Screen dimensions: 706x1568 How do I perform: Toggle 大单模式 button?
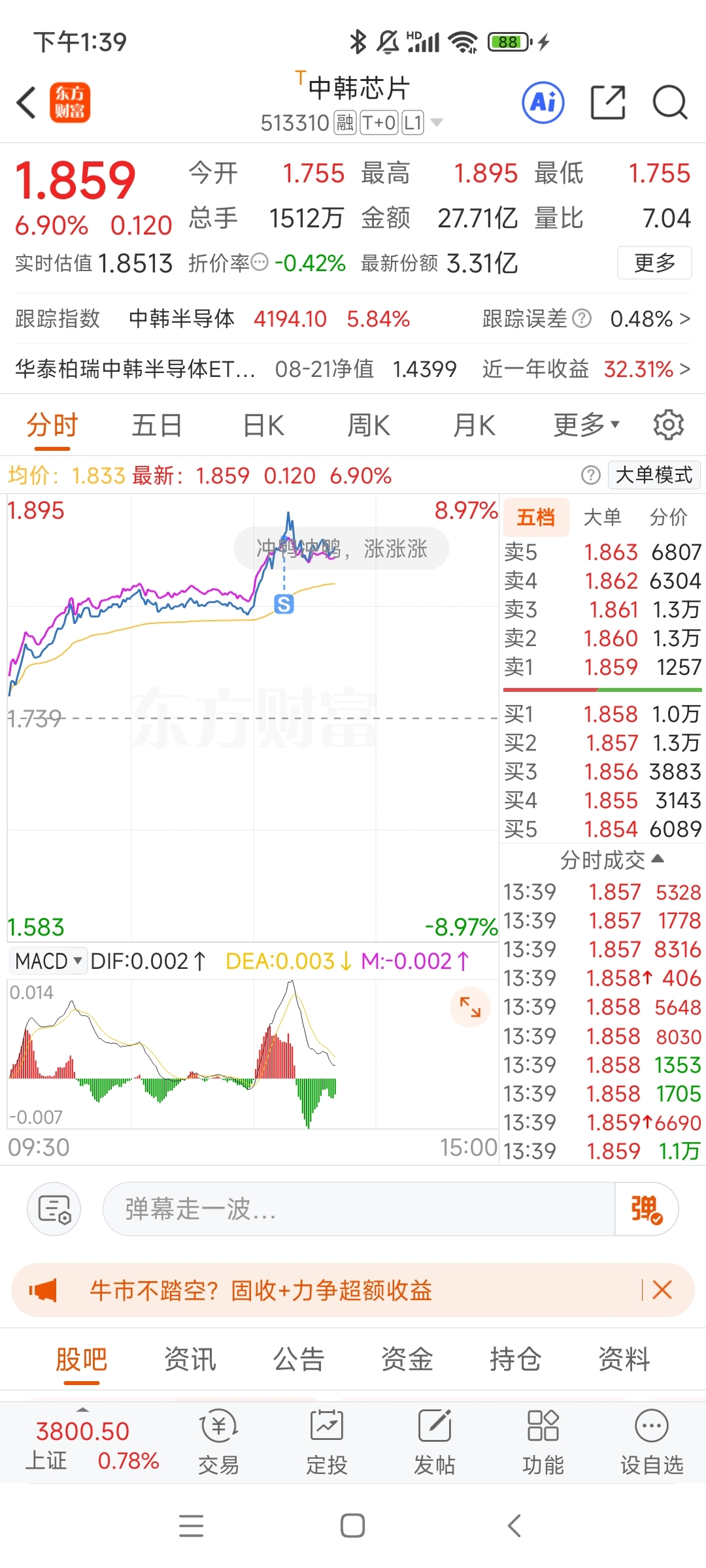pos(654,475)
